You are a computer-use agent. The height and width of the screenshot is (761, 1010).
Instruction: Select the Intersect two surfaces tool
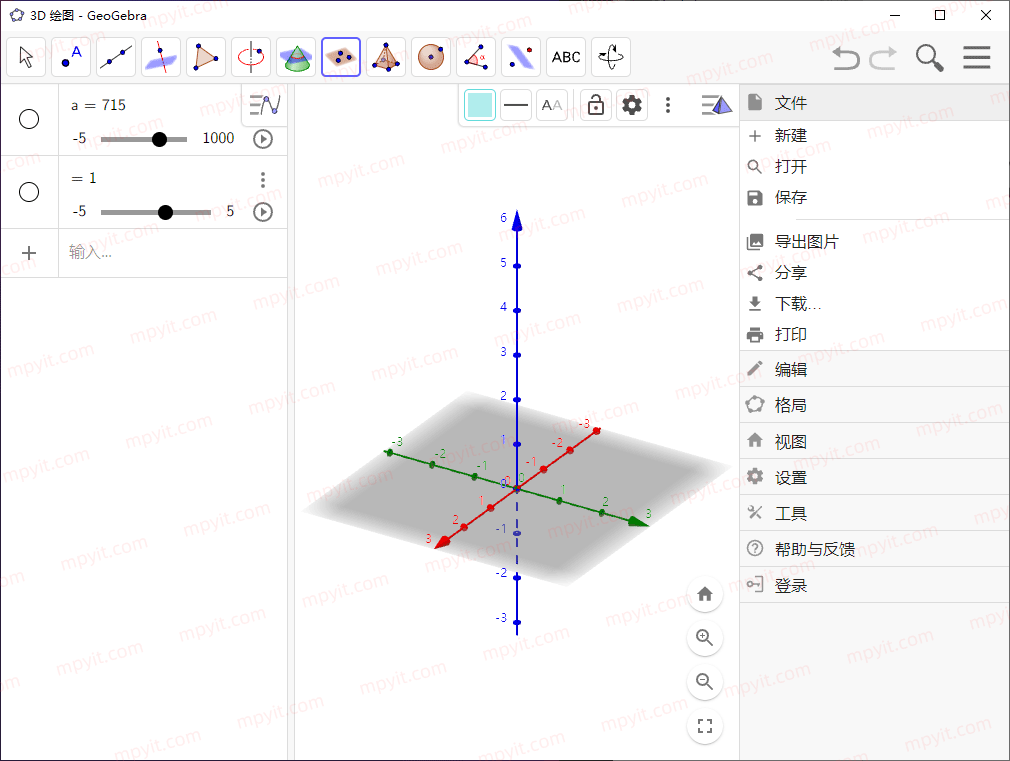[296, 57]
